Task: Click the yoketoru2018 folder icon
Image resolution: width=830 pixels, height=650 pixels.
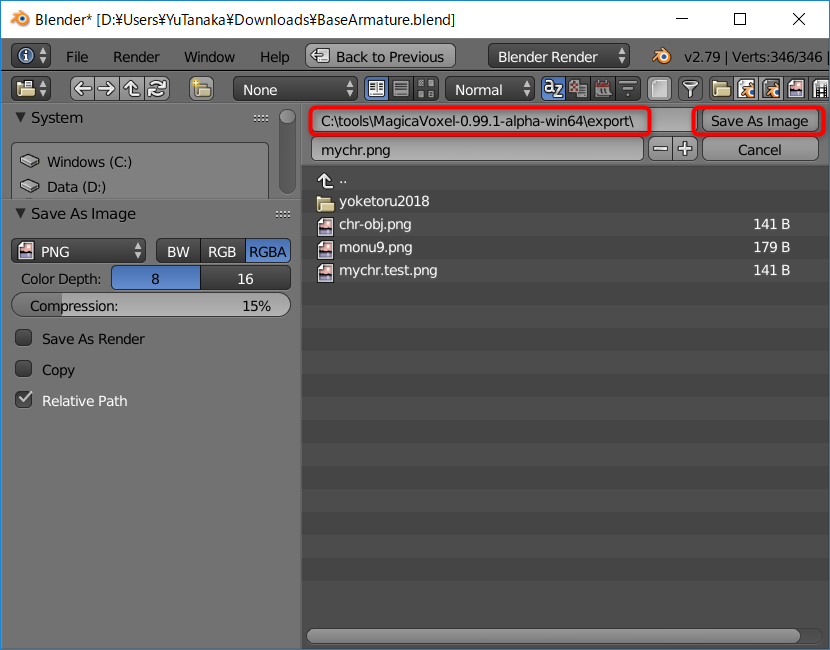Action: click(x=325, y=202)
